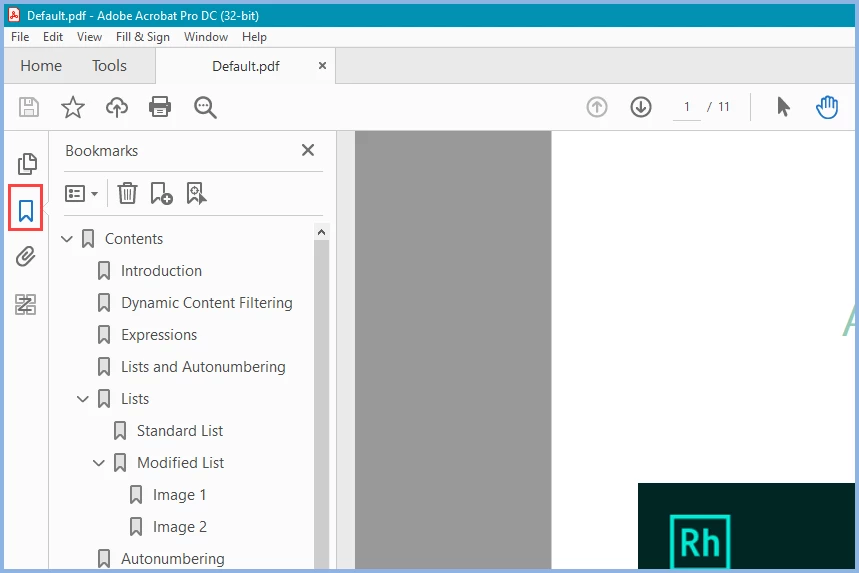Open the bottom sidebar panel icon
Image resolution: width=859 pixels, height=573 pixels.
coord(26,304)
